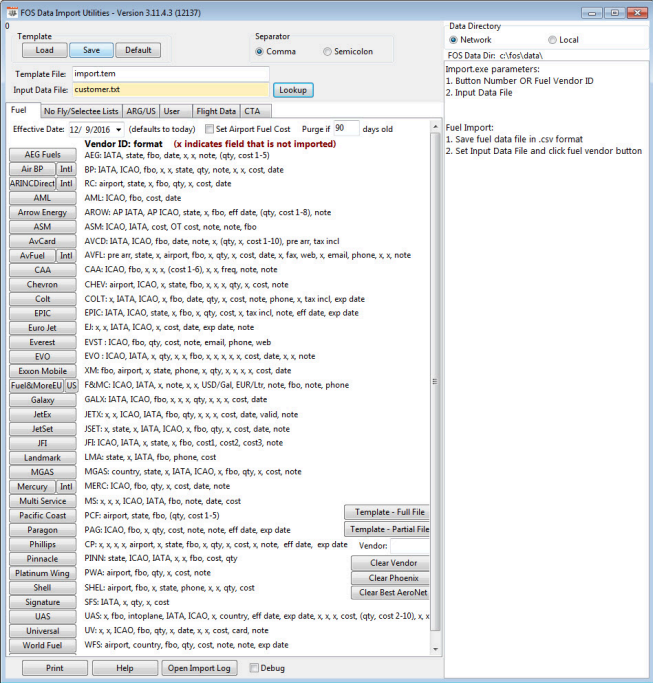The width and height of the screenshot is (653, 683).
Task: Click the Clear Phoenix button
Action: click(391, 578)
